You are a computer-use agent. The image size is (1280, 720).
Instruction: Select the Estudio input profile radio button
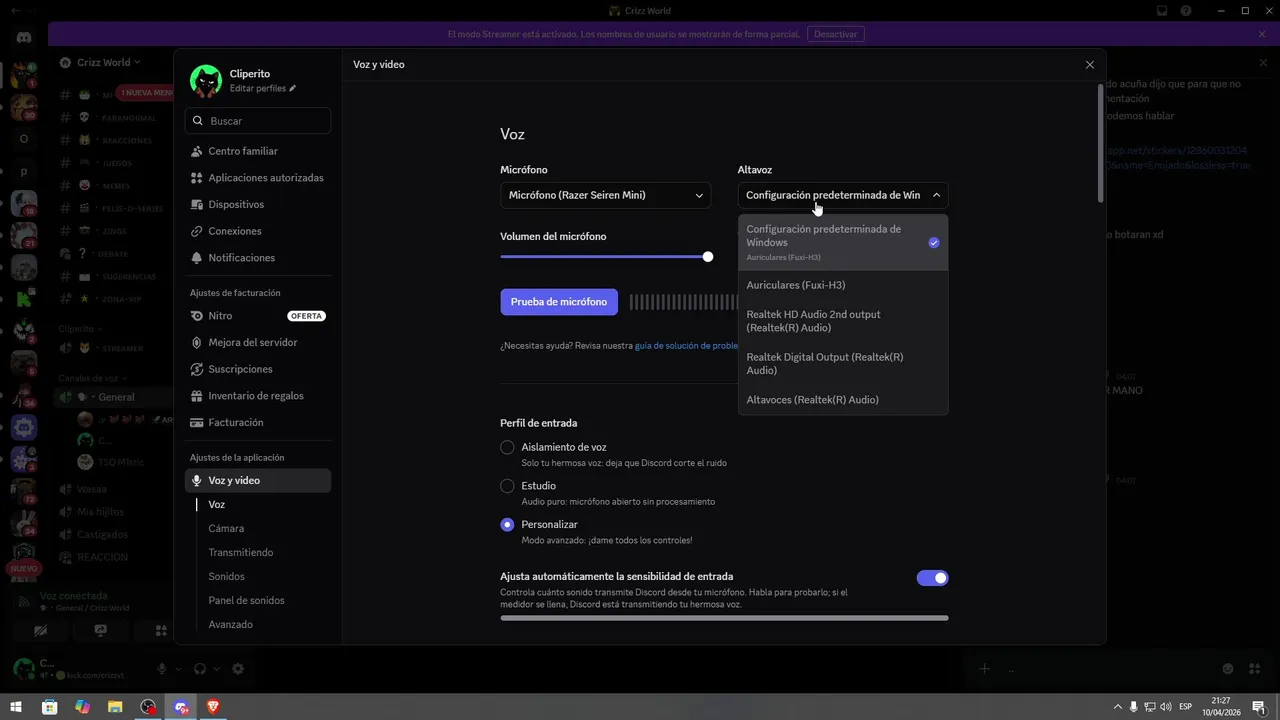click(x=507, y=486)
